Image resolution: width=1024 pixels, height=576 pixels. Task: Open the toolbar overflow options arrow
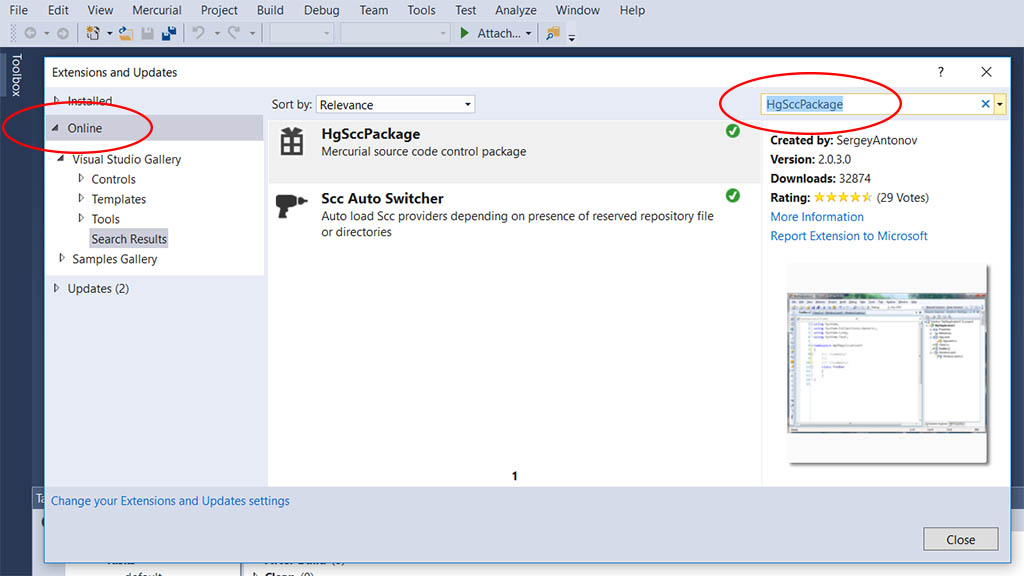571,37
